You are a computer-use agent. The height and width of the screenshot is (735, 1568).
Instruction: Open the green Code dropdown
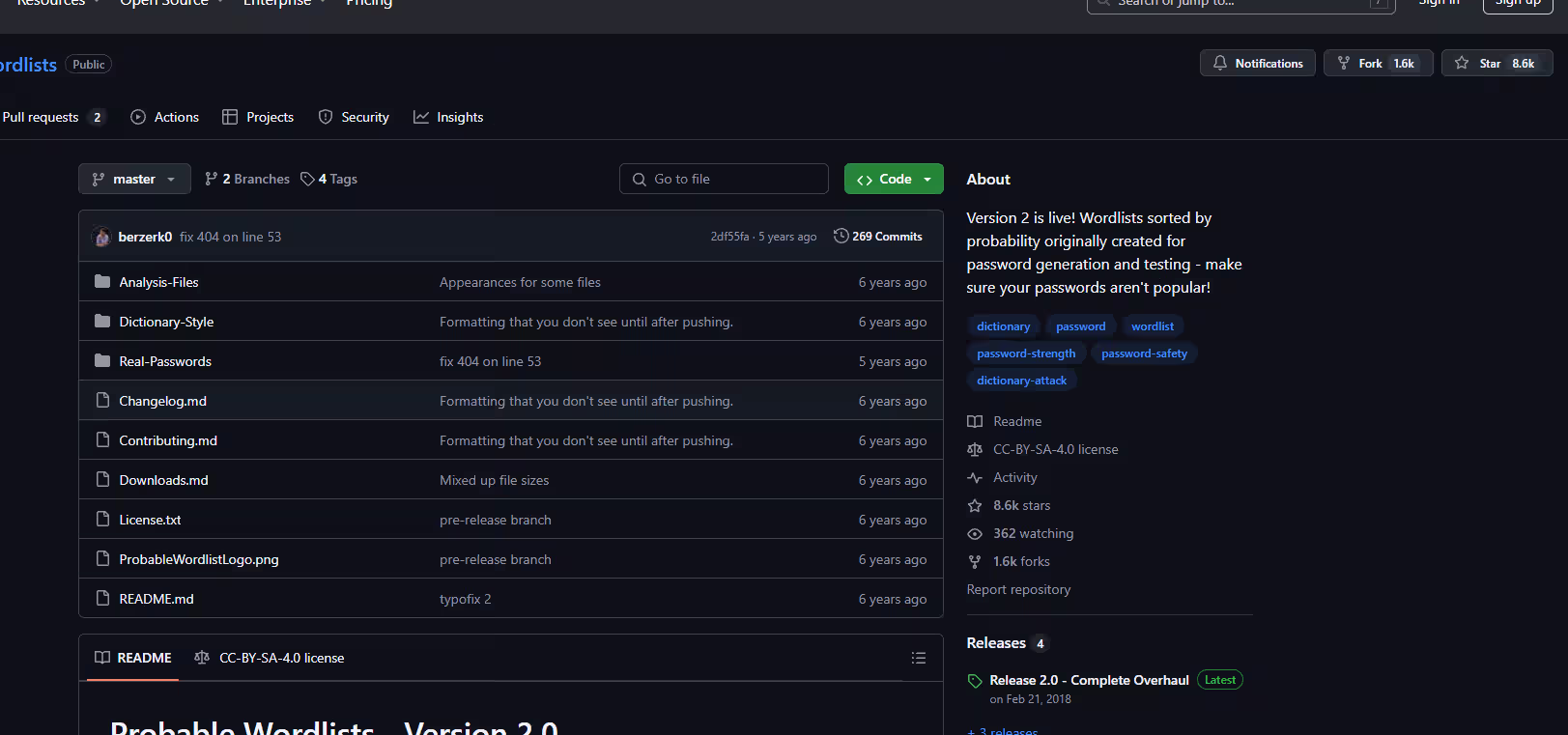(894, 180)
